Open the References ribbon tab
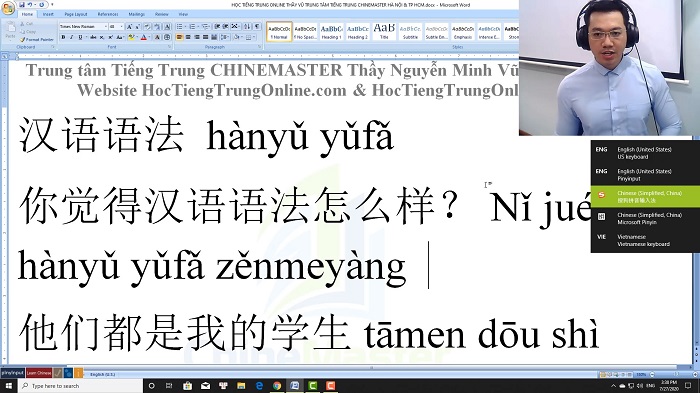This screenshot has height=393, width=700. 108,14
